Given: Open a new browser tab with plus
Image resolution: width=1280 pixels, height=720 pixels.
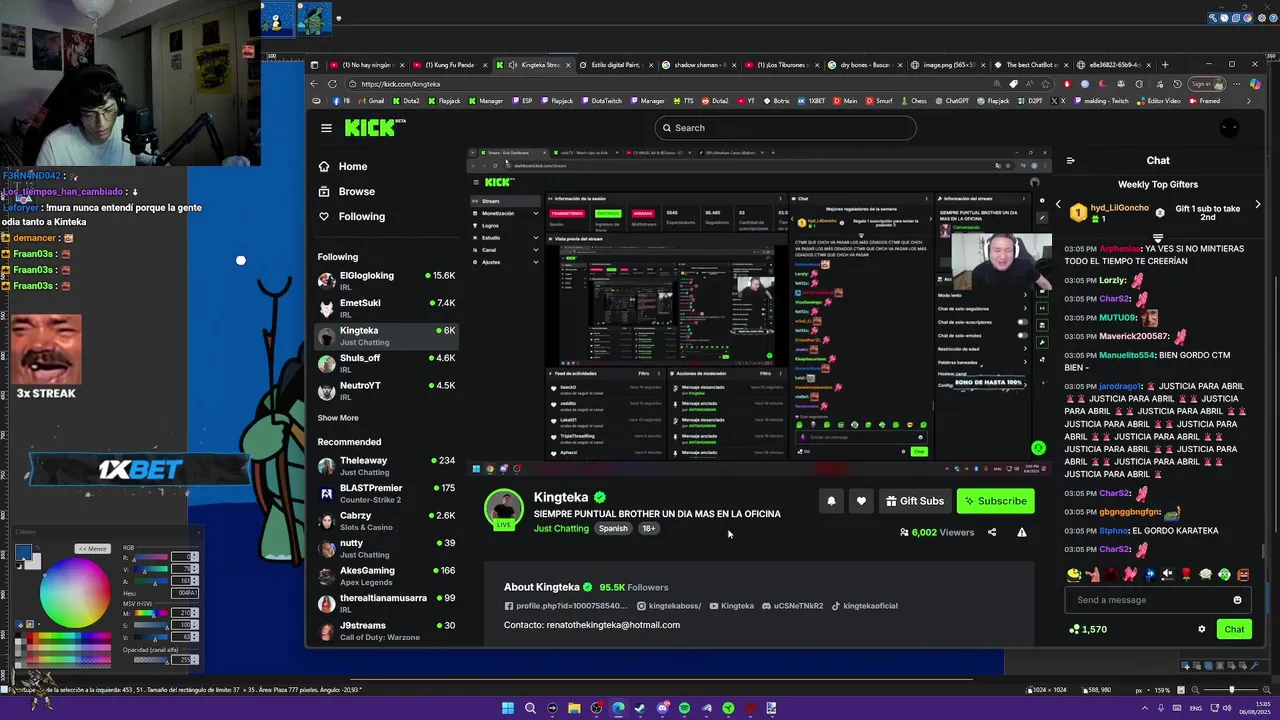Looking at the screenshot, I should (x=1164, y=65).
